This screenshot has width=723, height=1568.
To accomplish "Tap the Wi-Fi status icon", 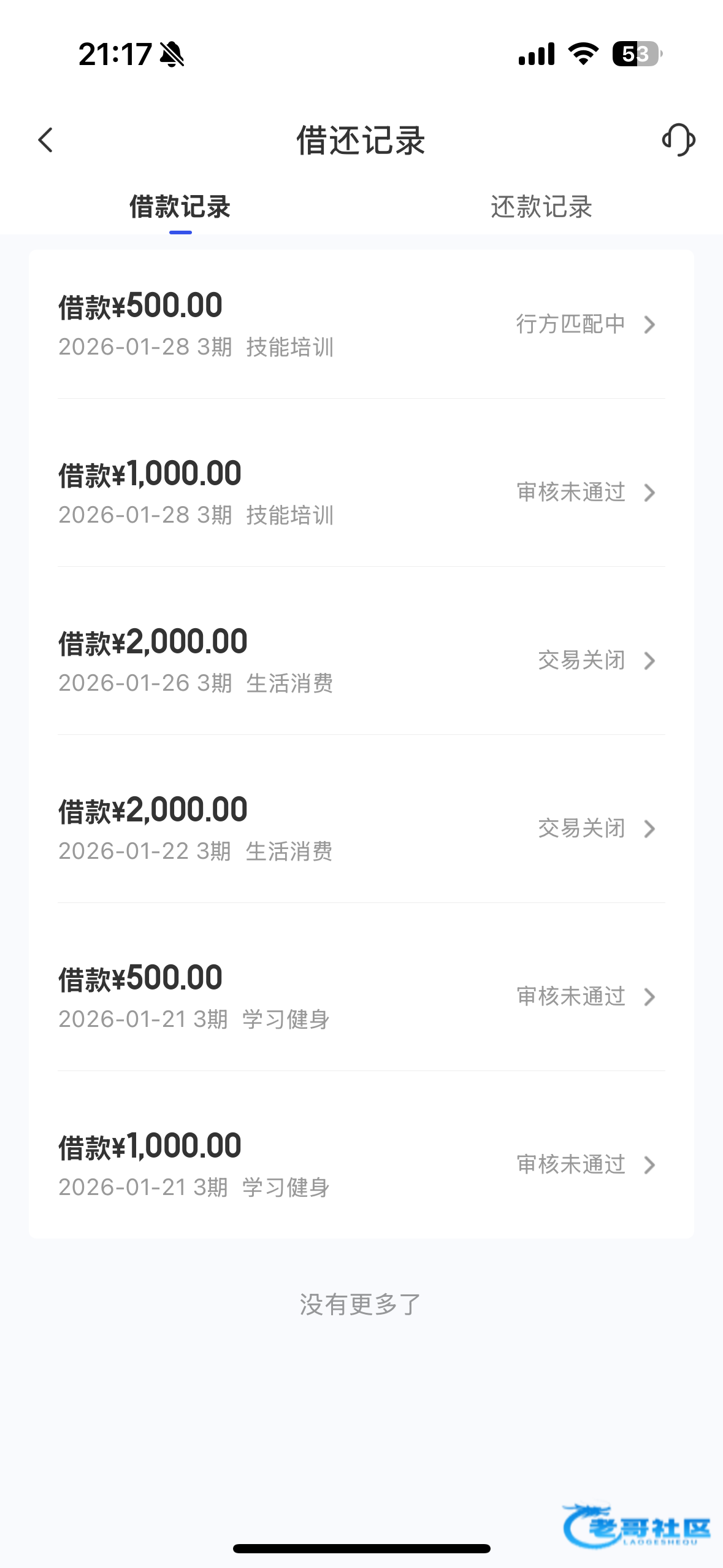I will 583,54.
